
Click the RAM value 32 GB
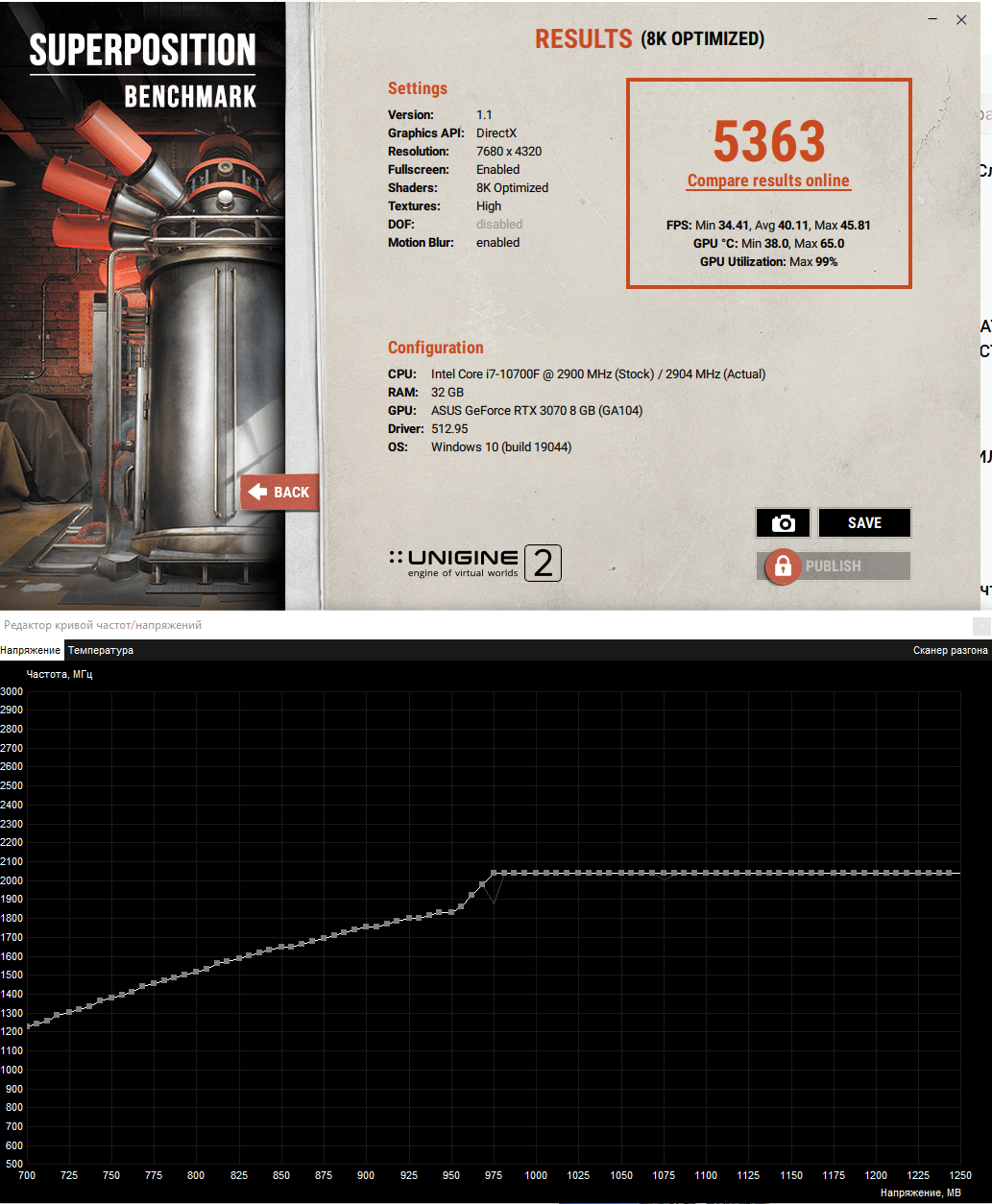tap(448, 393)
